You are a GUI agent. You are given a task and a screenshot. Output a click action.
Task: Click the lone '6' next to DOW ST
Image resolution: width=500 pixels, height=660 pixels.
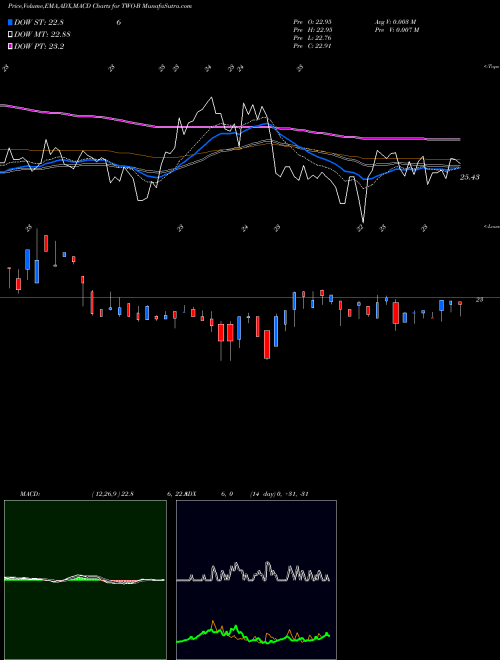[x=119, y=22]
